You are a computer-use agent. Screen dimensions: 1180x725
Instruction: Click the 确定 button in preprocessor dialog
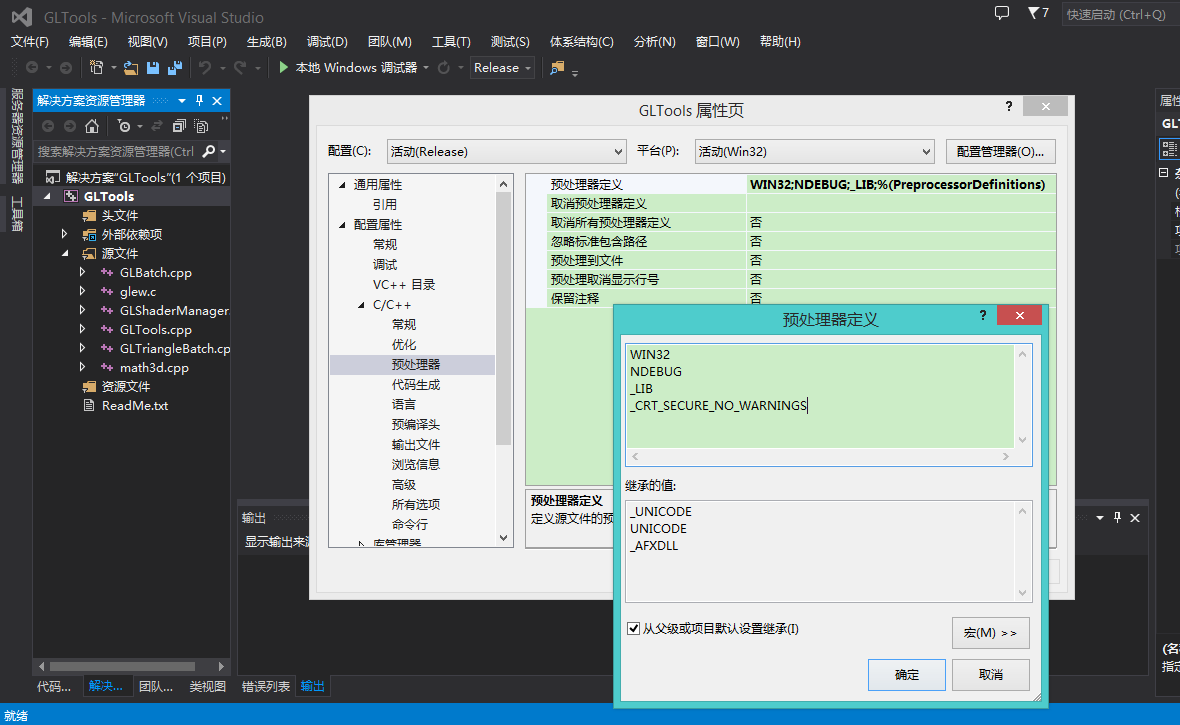906,675
